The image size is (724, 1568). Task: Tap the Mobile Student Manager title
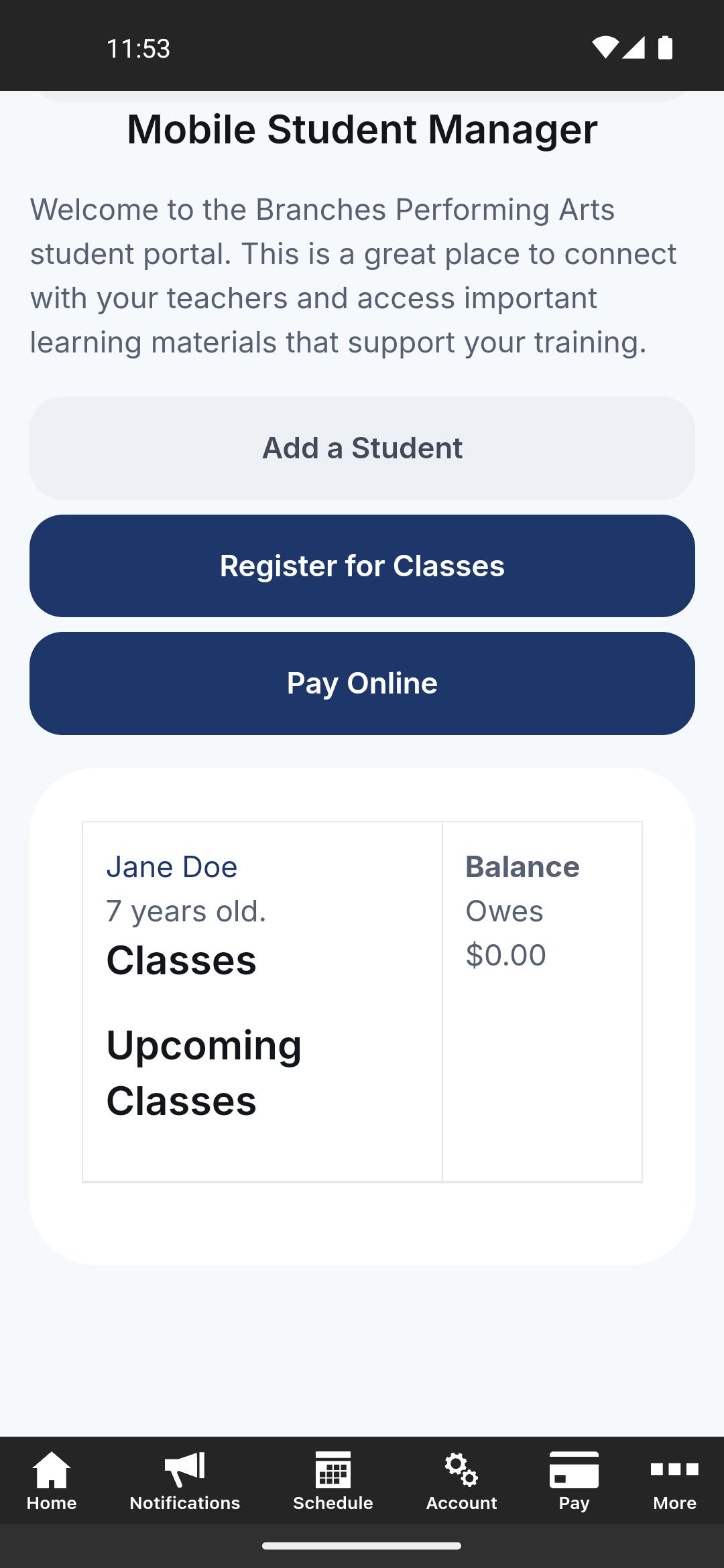(362, 129)
